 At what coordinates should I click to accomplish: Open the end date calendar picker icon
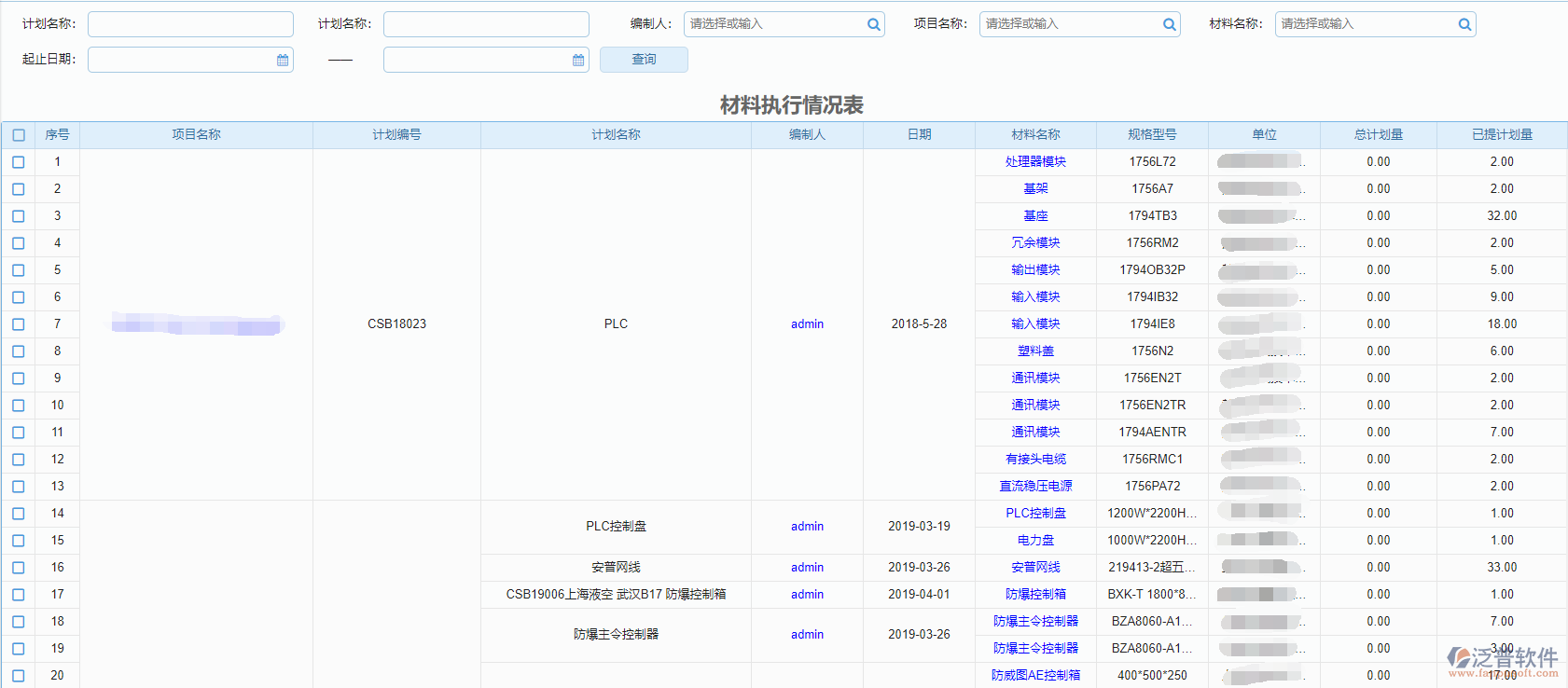578,61
